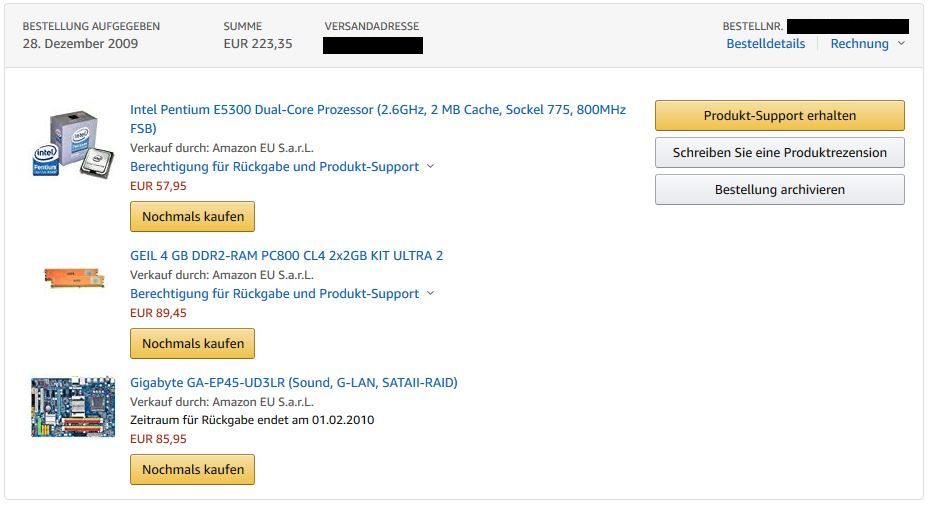Click Rechnung invoice link

(x=859, y=44)
